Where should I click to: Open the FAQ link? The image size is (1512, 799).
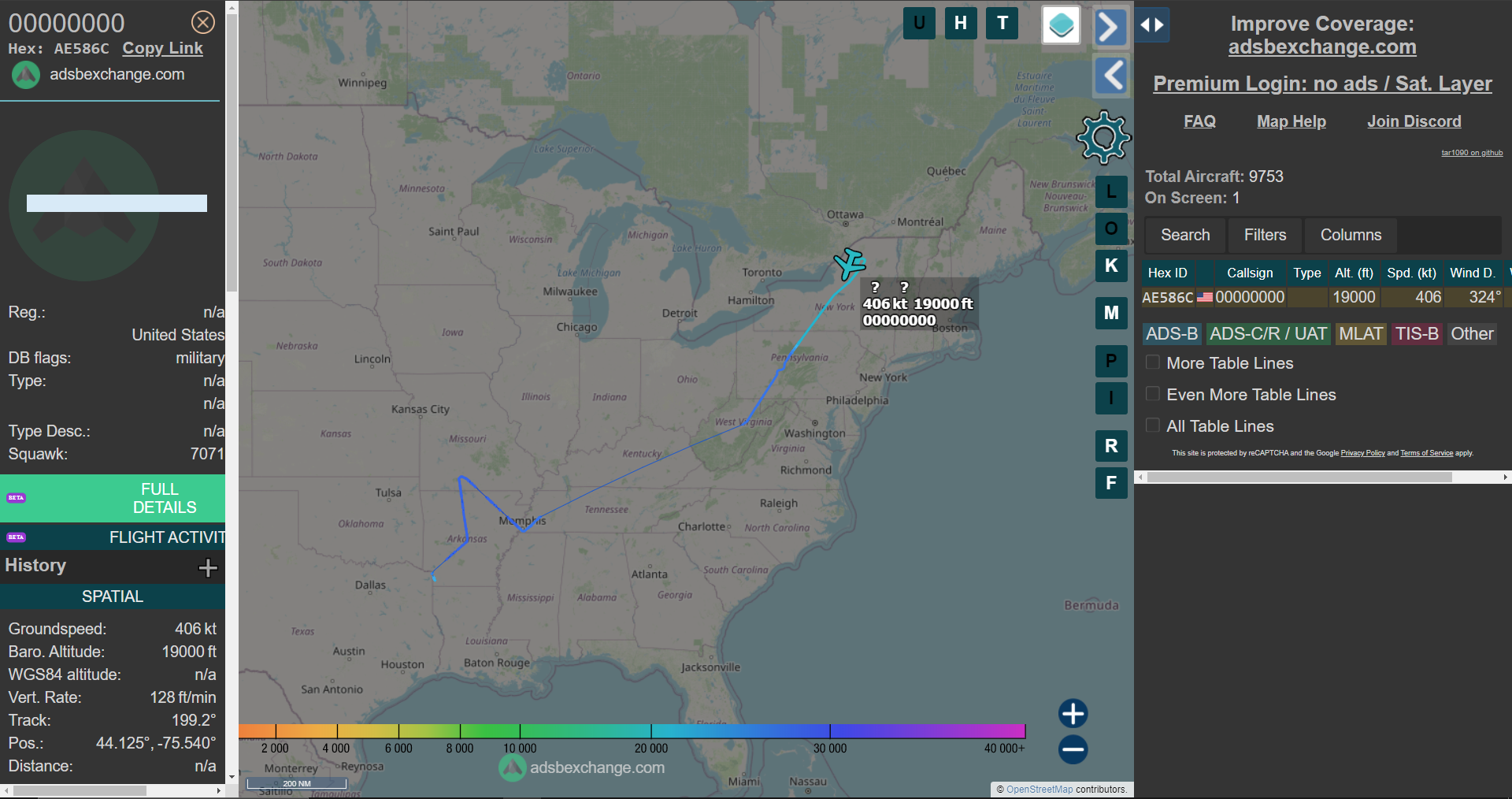pyautogui.click(x=1199, y=121)
